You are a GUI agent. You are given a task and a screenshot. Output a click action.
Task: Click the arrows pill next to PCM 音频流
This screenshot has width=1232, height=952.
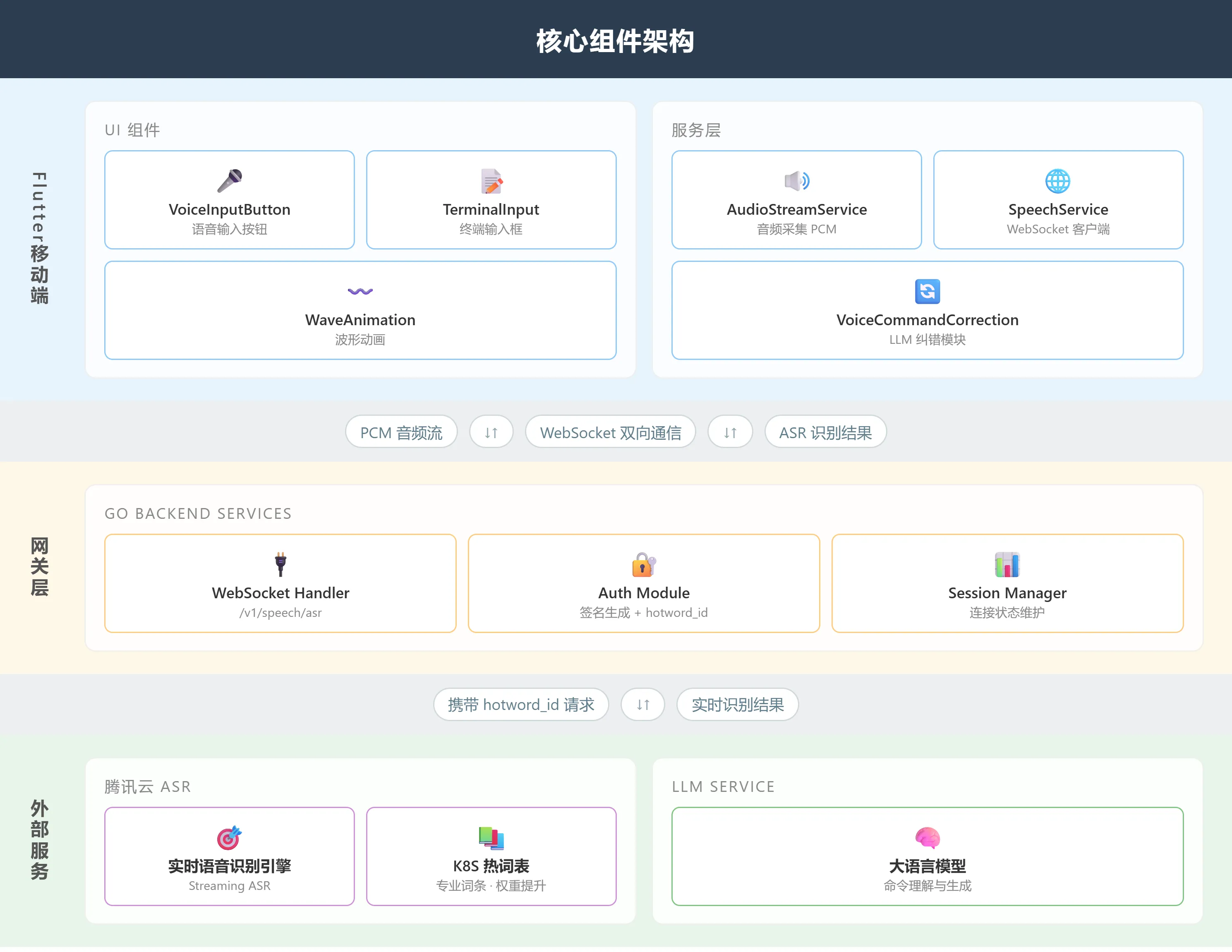click(x=491, y=433)
